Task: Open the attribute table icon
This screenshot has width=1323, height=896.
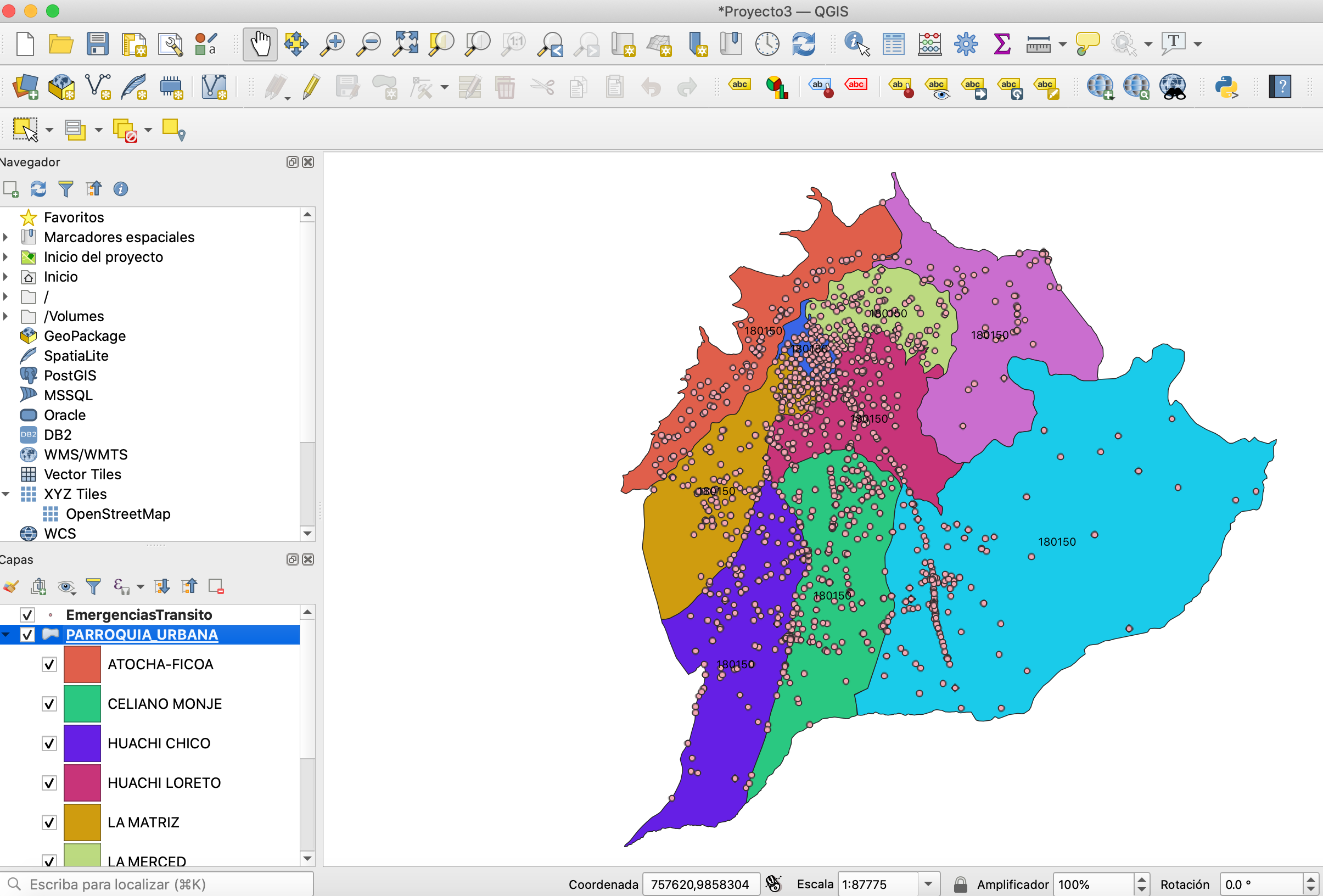Action: point(893,44)
